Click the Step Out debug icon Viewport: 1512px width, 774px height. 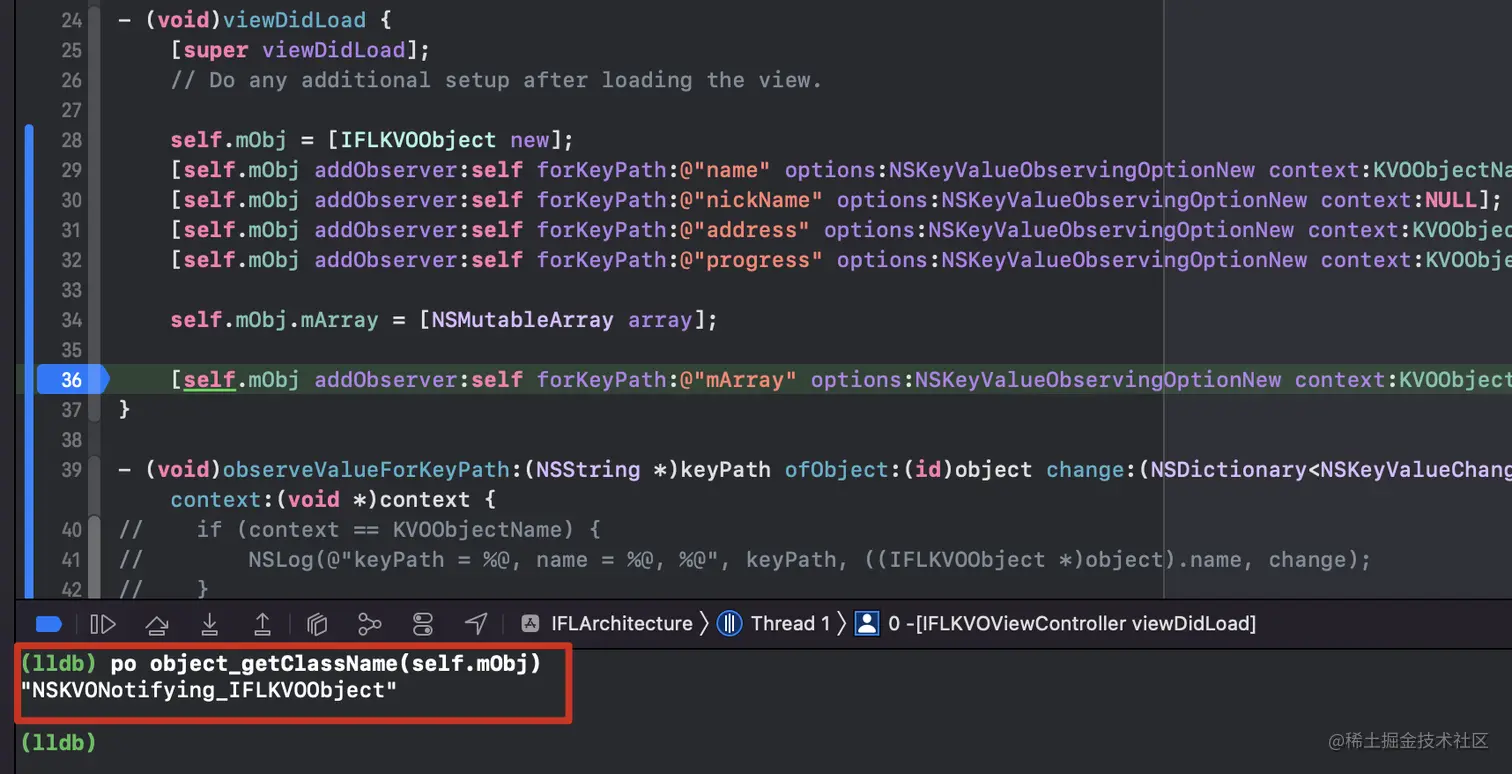(262, 624)
